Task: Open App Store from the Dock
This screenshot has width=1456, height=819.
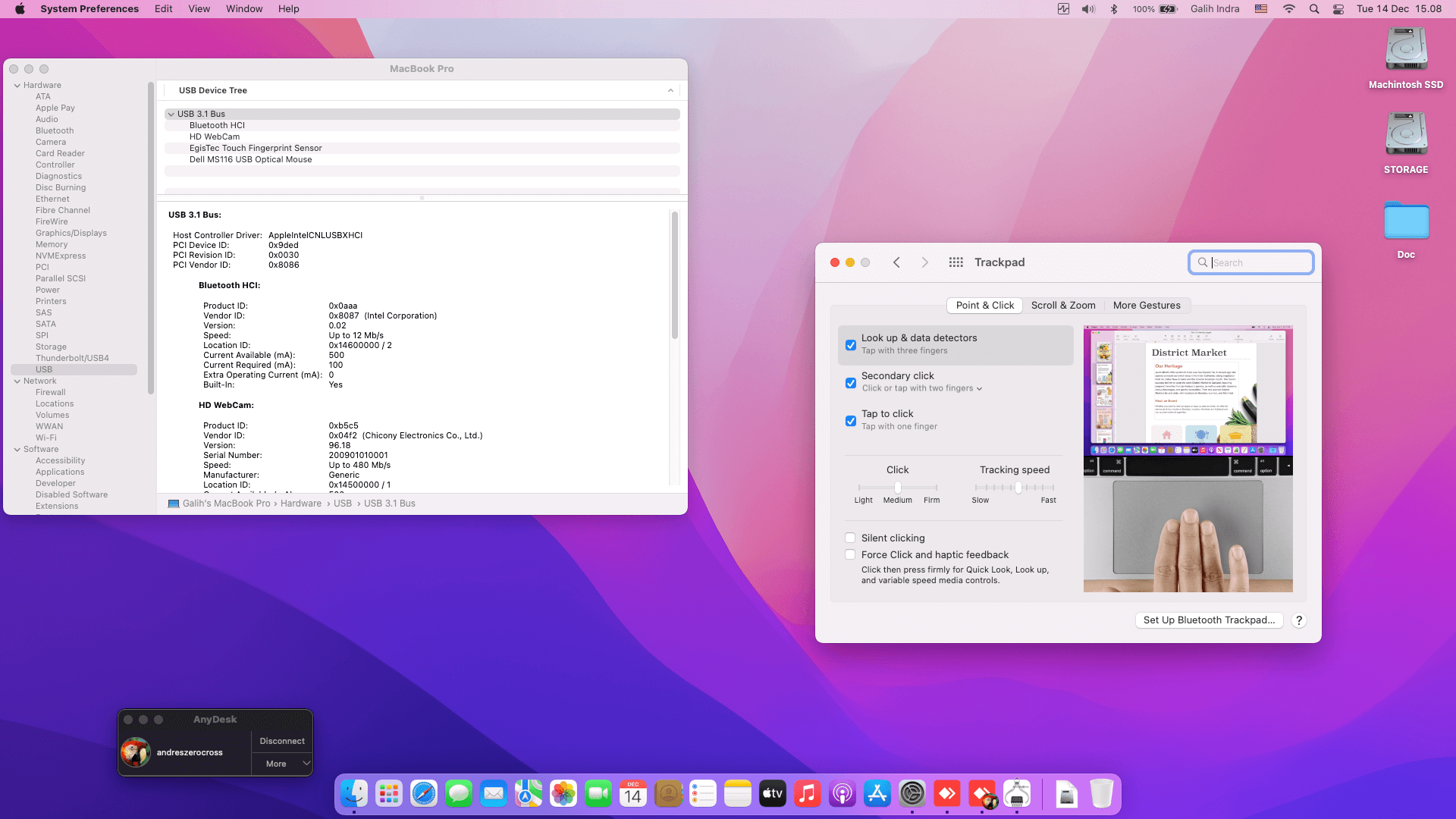Action: tap(877, 794)
